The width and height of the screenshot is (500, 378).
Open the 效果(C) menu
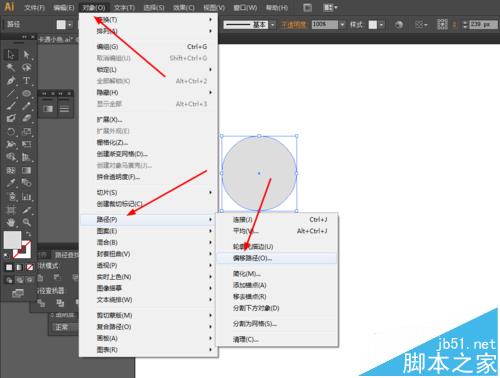click(x=184, y=7)
